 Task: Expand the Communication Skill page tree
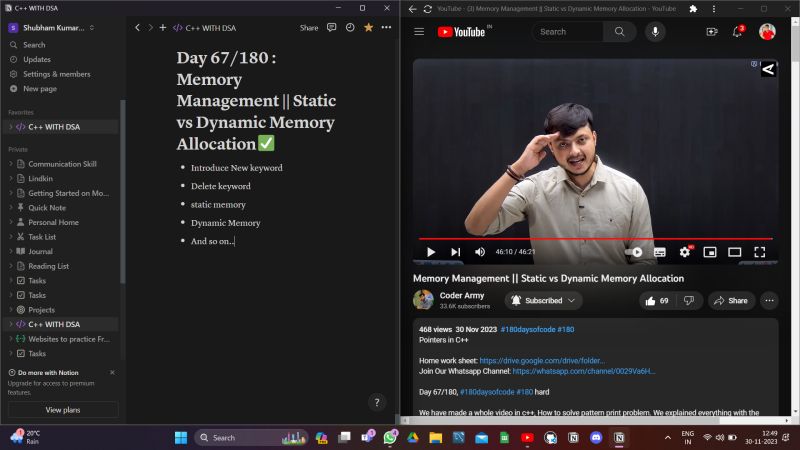[11, 164]
